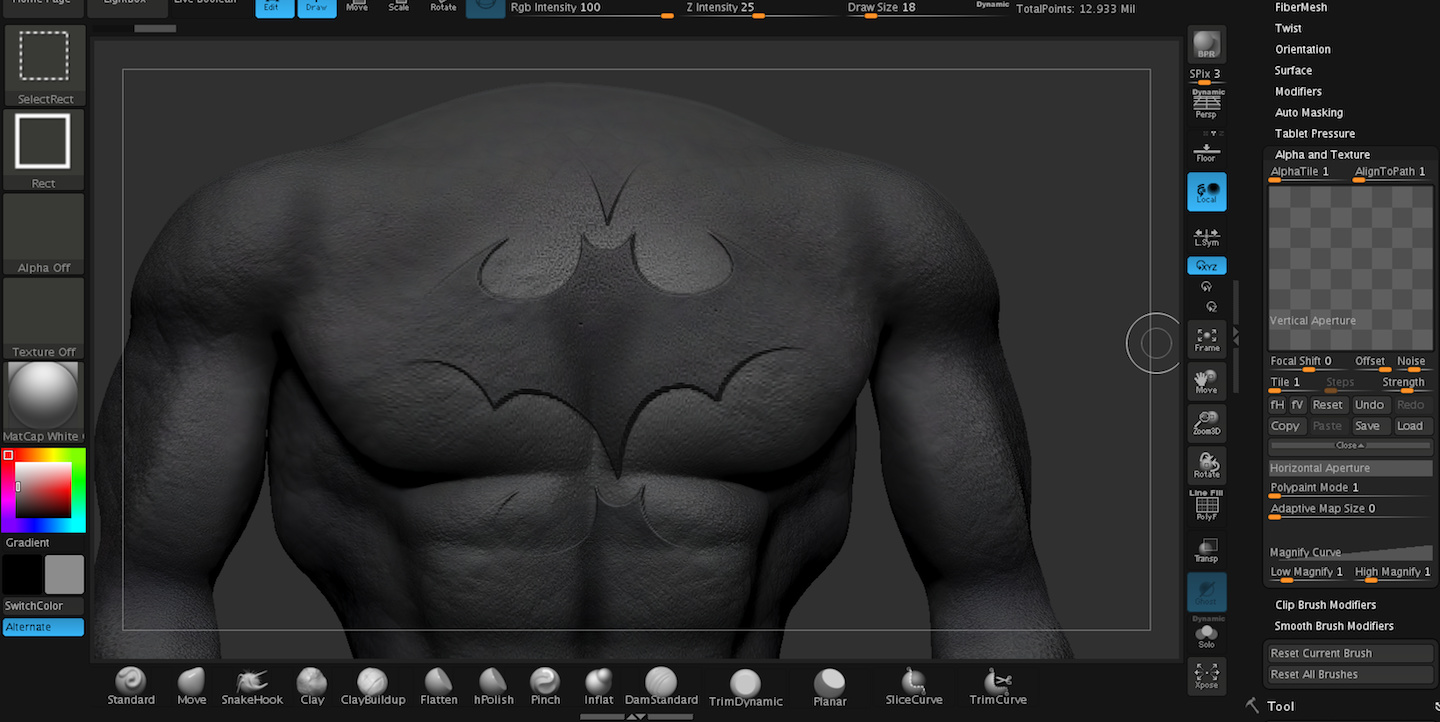The width and height of the screenshot is (1440, 722).
Task: Open the MatCap White material thumbnail
Action: 43,402
